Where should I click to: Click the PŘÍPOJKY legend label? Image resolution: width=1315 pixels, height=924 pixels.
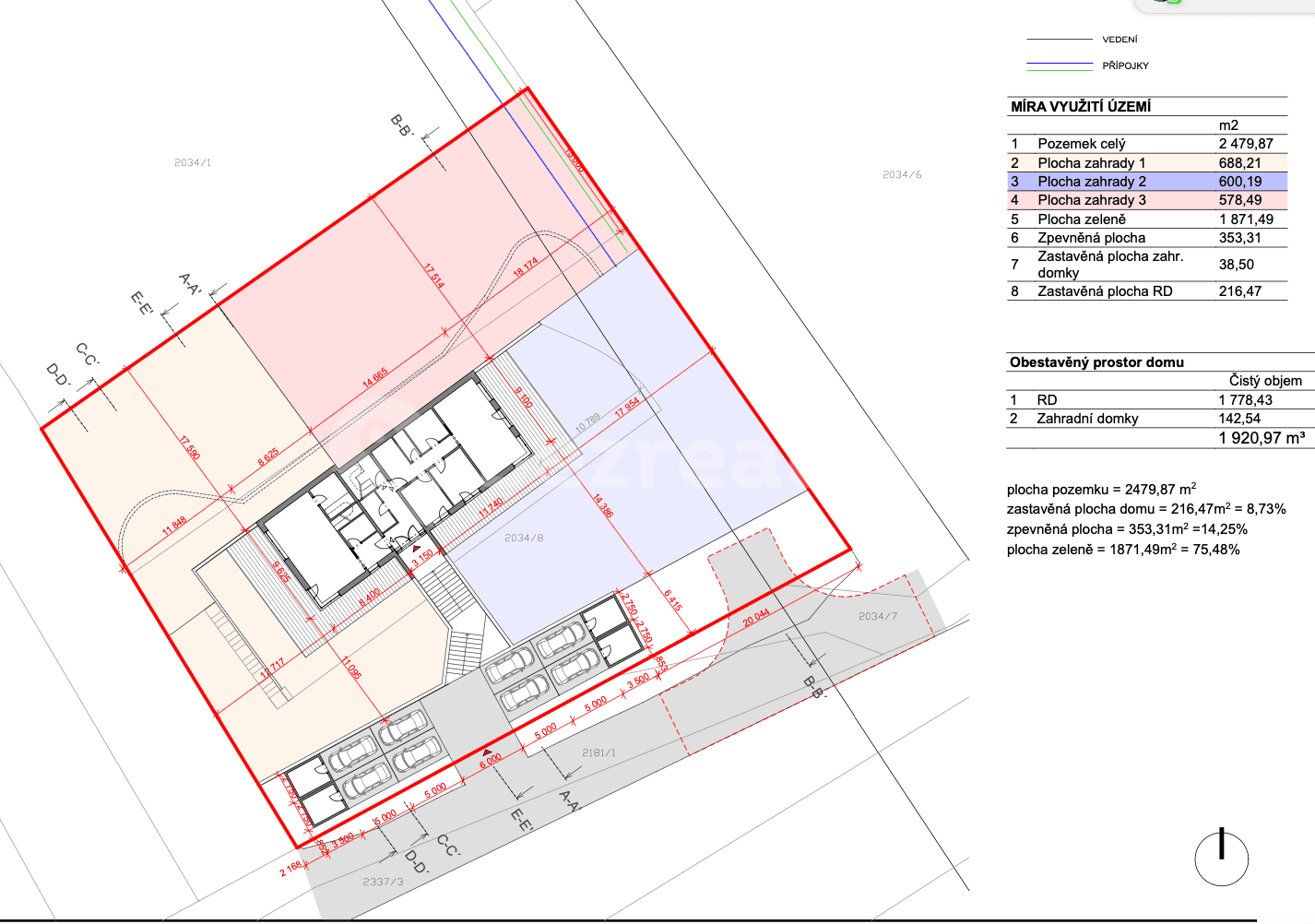(x=1125, y=66)
